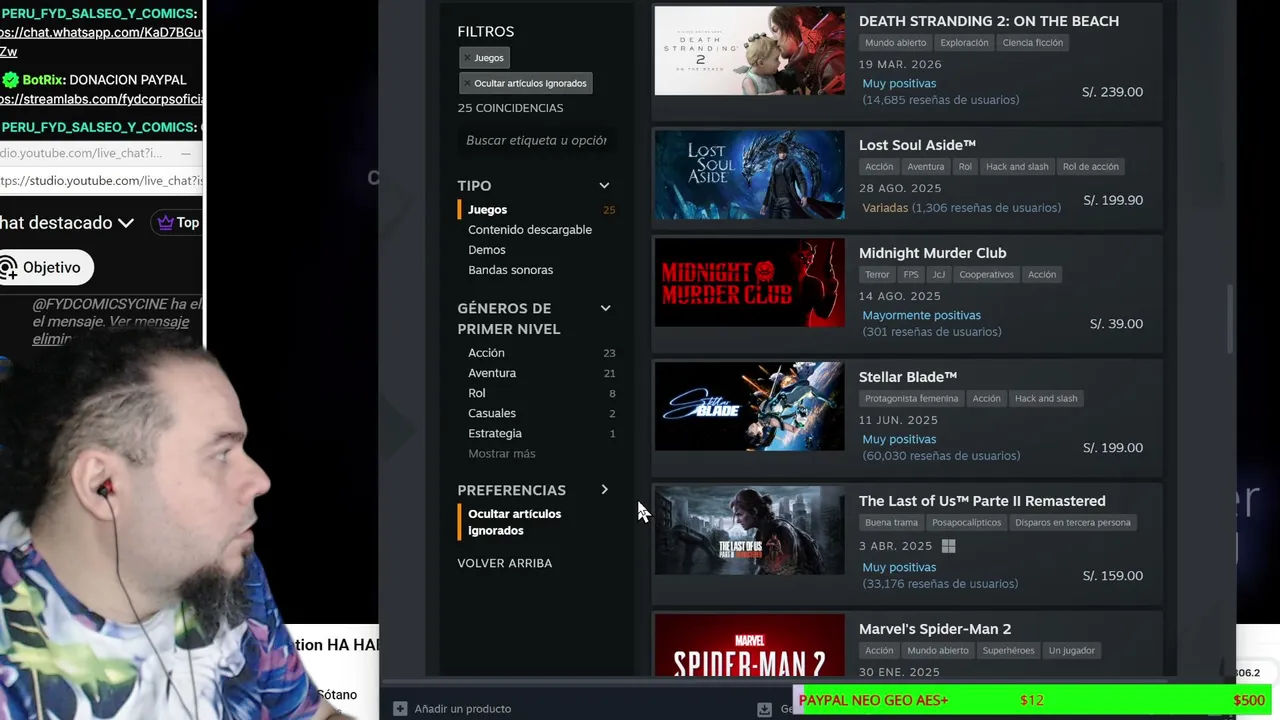Click the Windows platform icon for The Last of Us
1280x720 pixels.
click(x=948, y=546)
